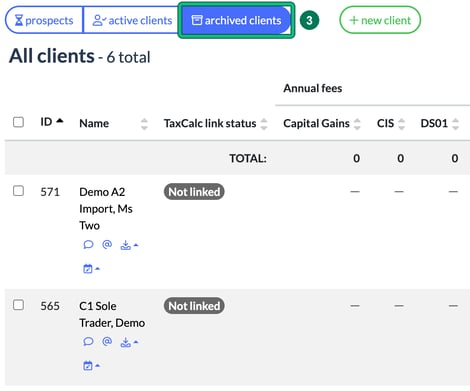Open client C1 Sole Trader, Demo
Image resolution: width=470 pixels, height=391 pixels.
coord(112,314)
